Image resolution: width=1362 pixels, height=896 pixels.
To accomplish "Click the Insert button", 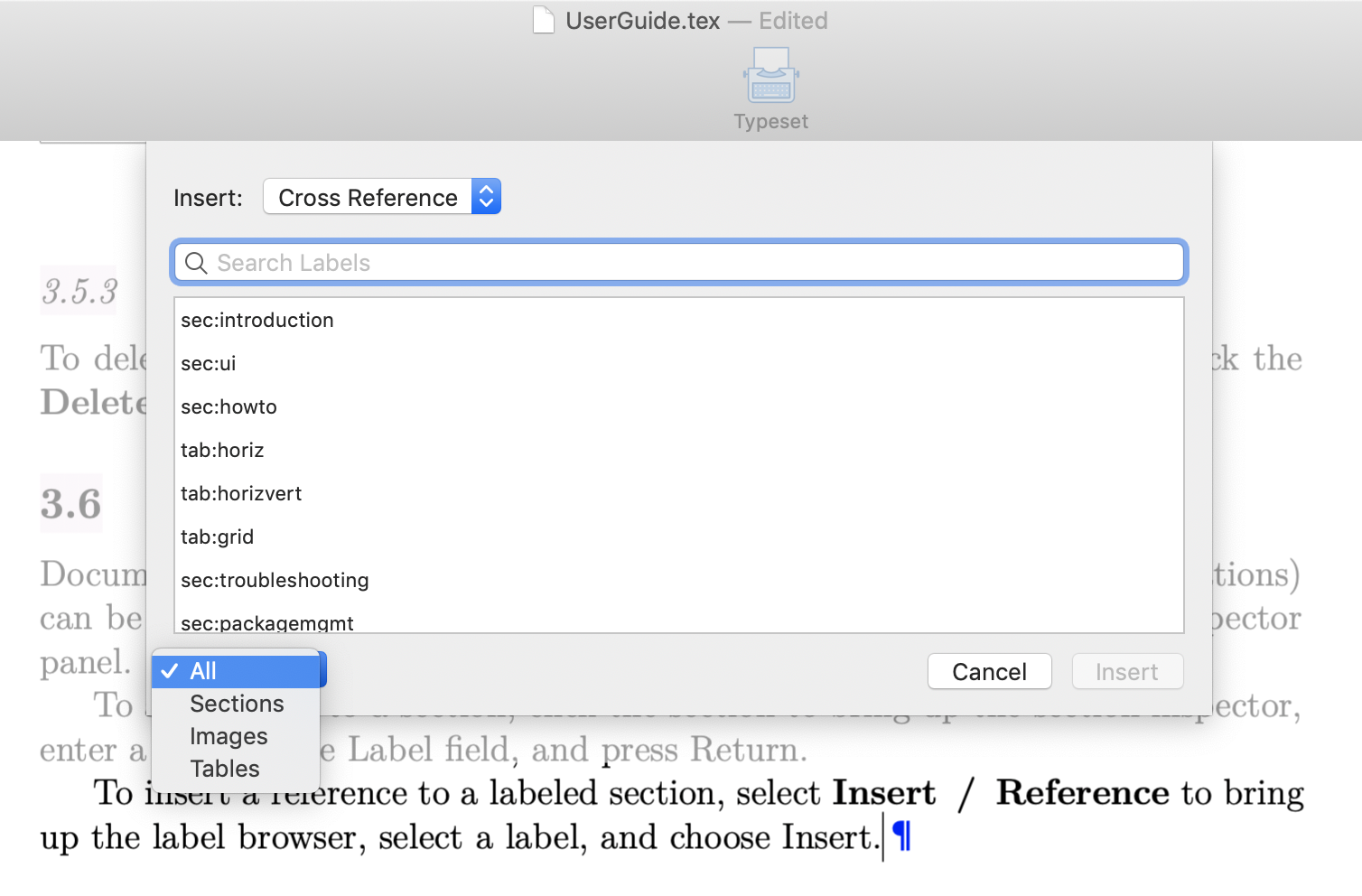I will pyautogui.click(x=1127, y=671).
